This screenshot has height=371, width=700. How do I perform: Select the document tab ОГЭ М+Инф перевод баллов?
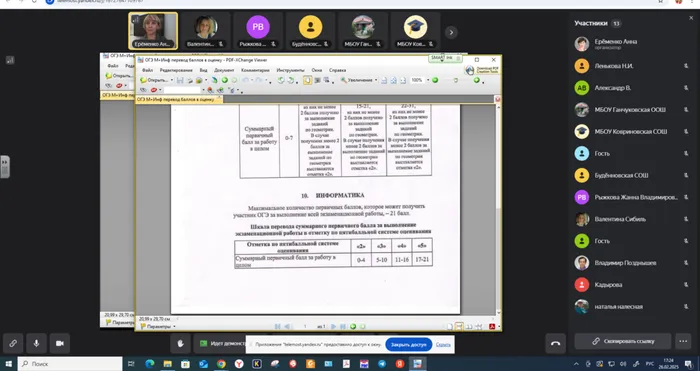[179, 100]
